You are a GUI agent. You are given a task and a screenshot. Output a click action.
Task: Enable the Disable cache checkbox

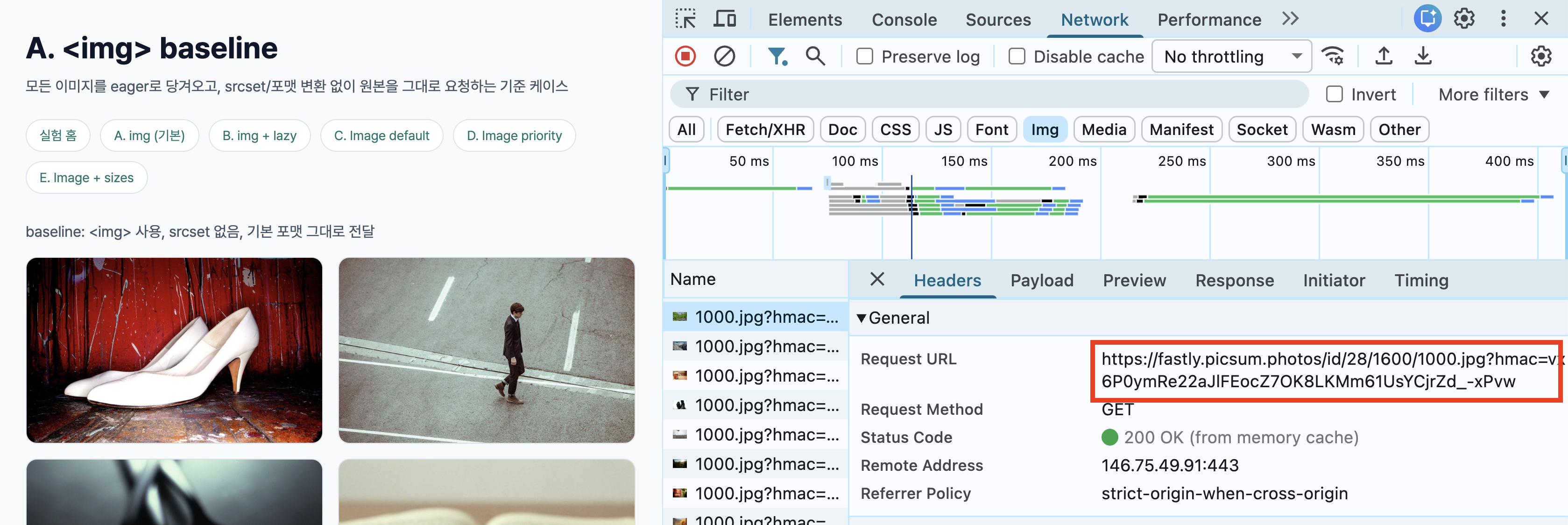1017,57
